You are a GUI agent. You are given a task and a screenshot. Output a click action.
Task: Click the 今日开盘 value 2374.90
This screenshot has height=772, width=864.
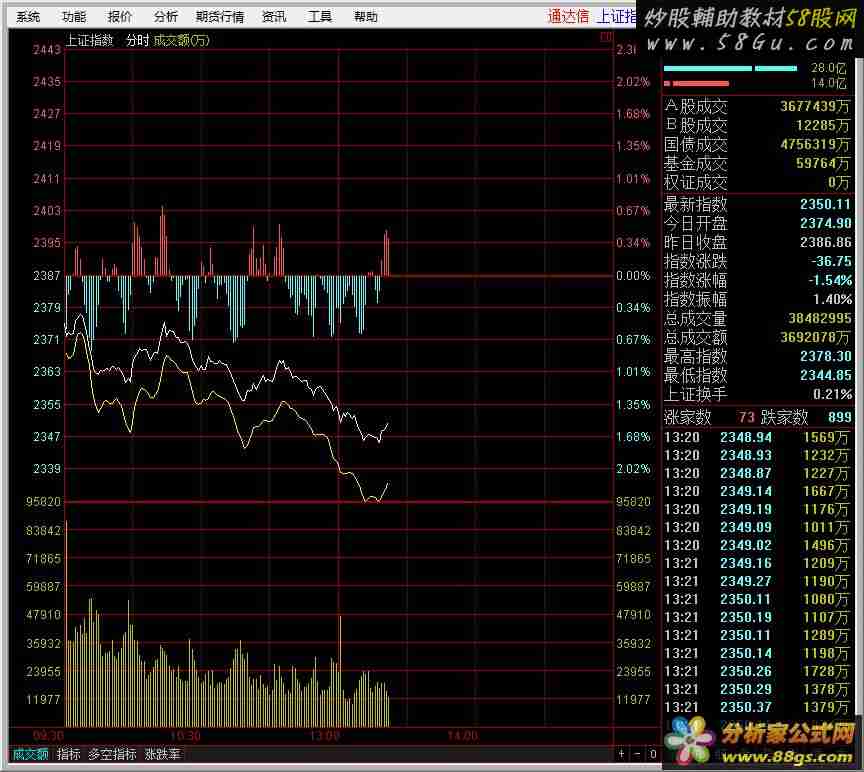click(825, 223)
